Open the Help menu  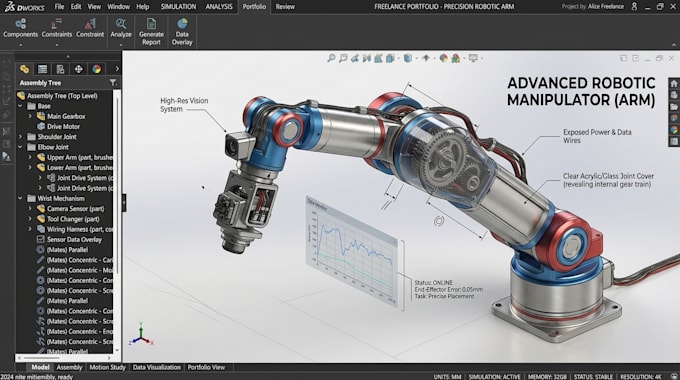click(x=143, y=7)
